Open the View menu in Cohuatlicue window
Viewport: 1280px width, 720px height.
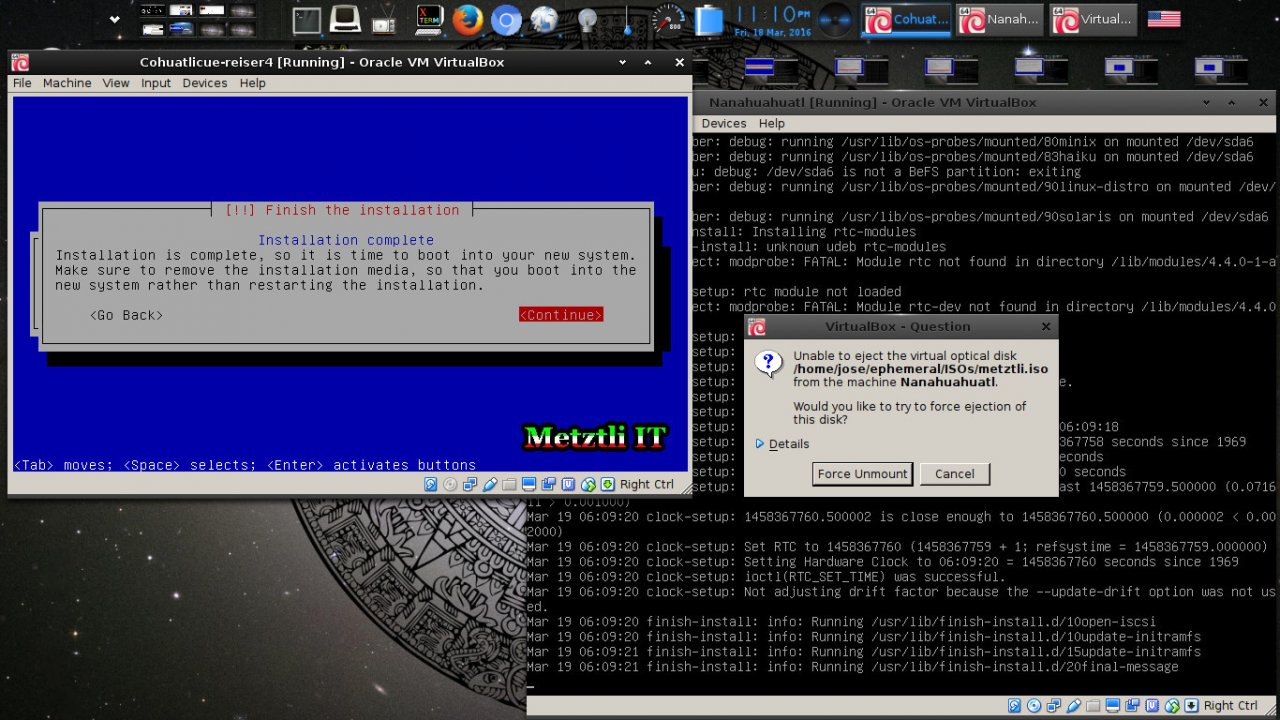click(x=116, y=83)
